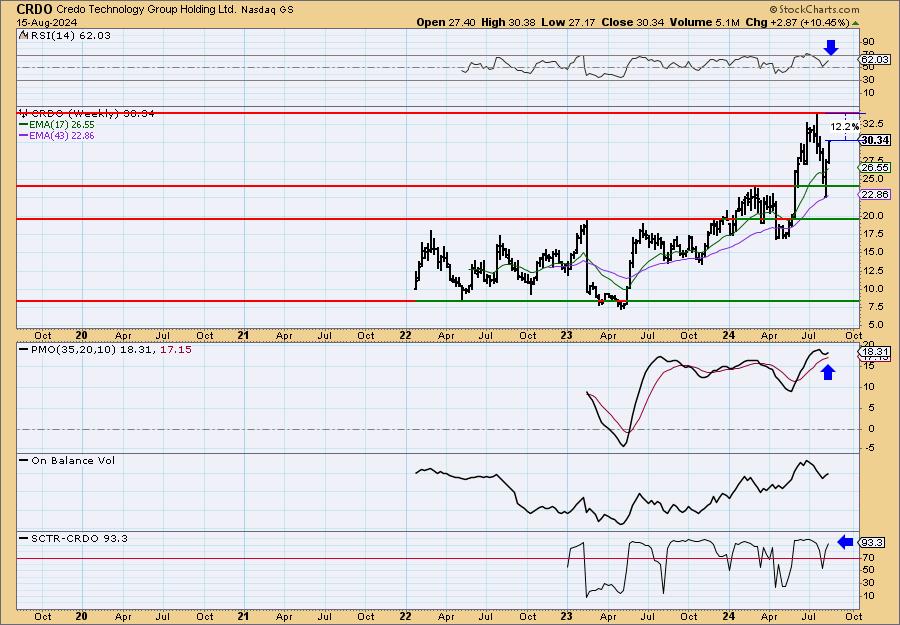Viewport: 900px width, 625px height.
Task: Click the High 30.38 value
Action: tap(507, 22)
